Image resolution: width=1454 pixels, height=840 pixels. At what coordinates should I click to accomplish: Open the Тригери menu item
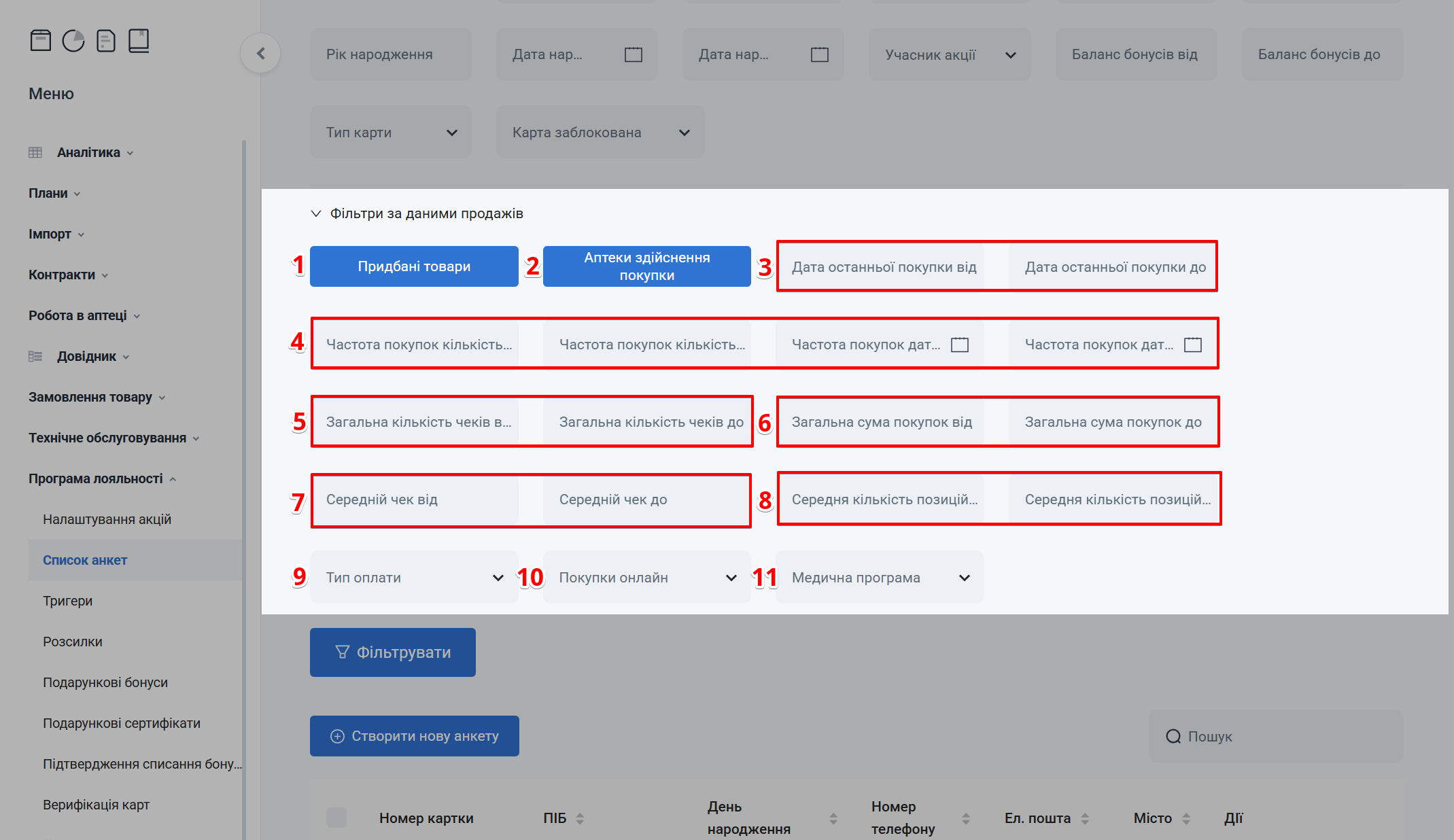(67, 600)
